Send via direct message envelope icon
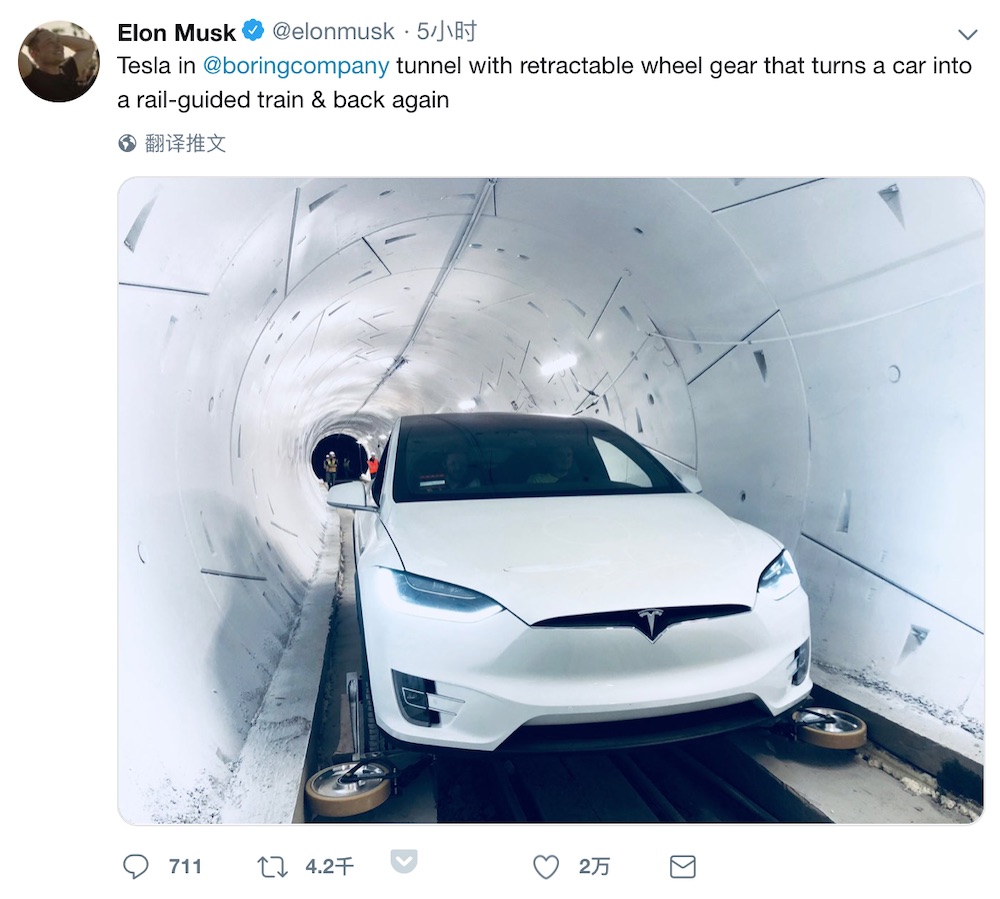The image size is (1000, 899). pos(683,867)
